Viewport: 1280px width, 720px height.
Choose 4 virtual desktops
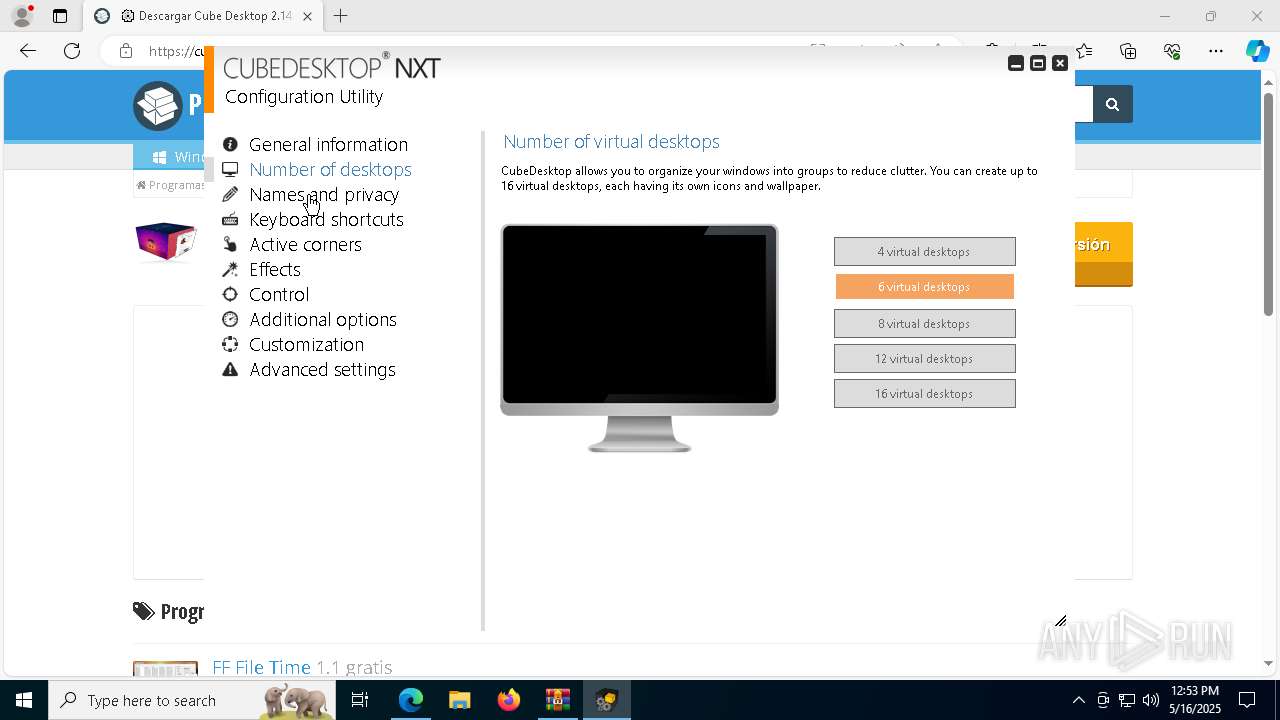[924, 251]
